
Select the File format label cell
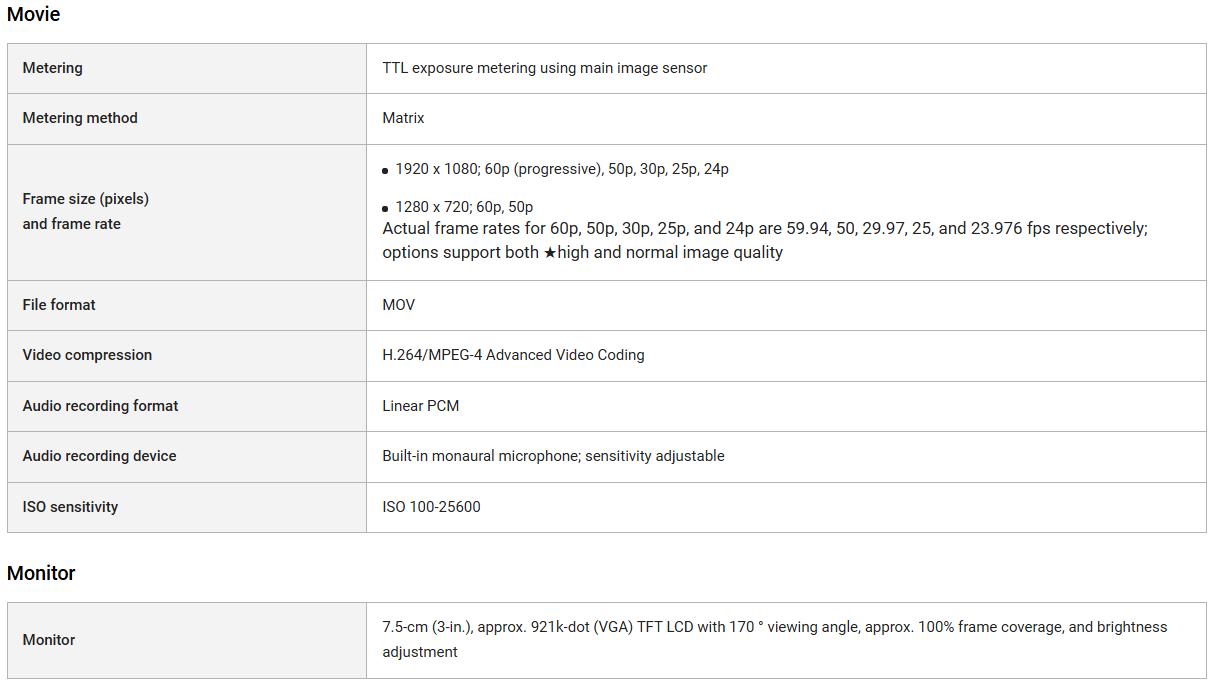[x=59, y=305]
